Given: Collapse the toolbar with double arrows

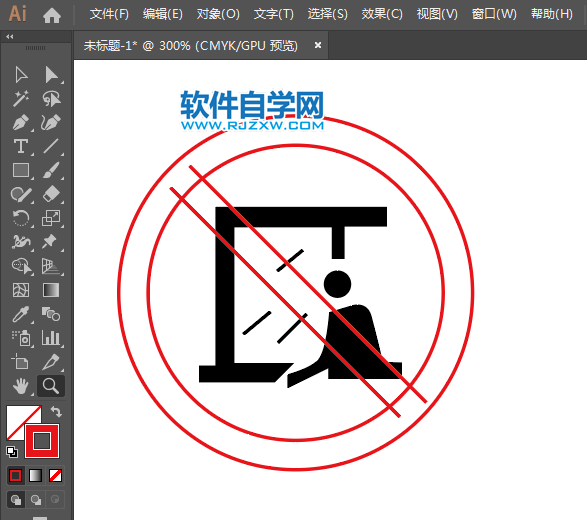Looking at the screenshot, I should [10, 36].
